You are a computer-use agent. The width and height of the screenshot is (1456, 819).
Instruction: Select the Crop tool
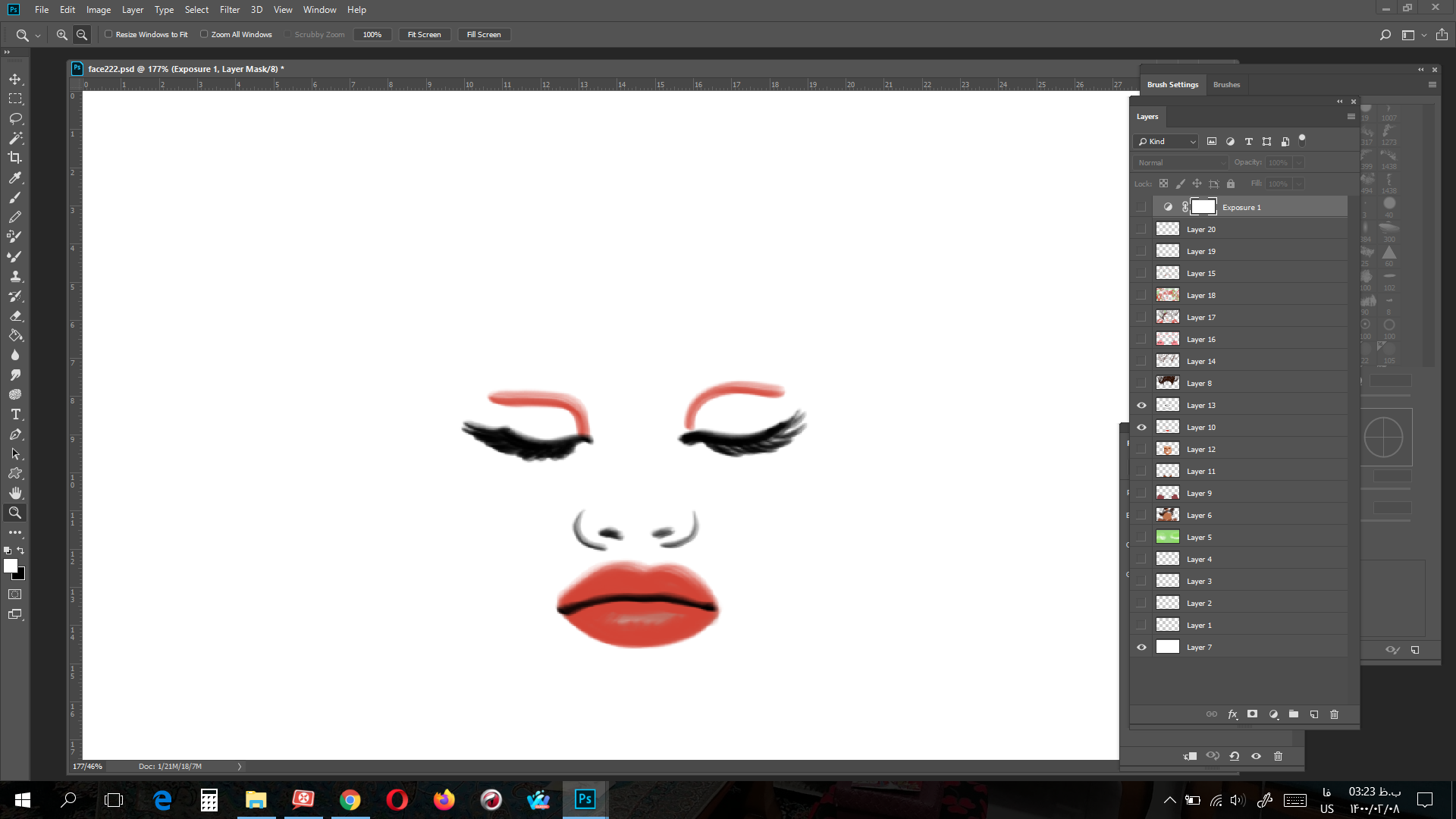tap(15, 158)
